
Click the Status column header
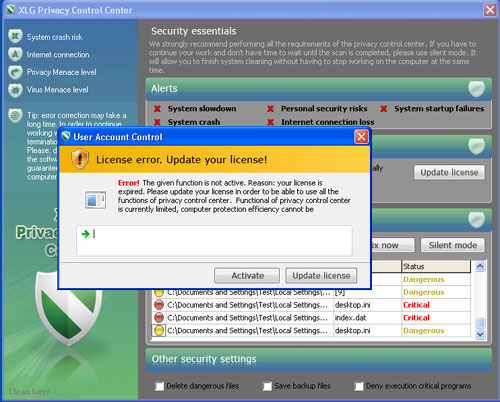point(436,266)
